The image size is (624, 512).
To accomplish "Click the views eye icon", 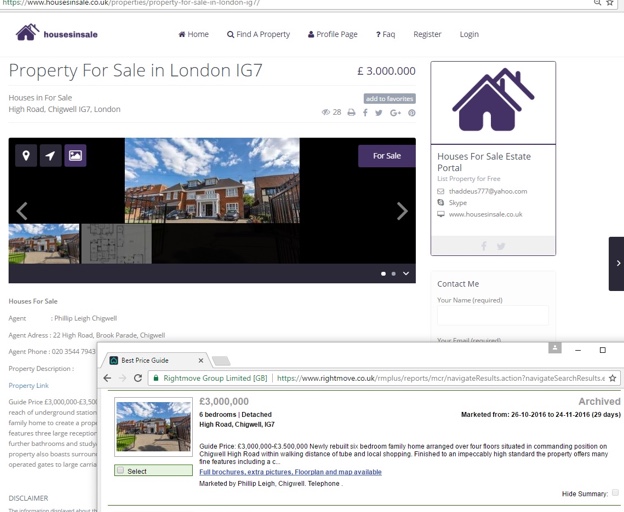I will coord(326,113).
